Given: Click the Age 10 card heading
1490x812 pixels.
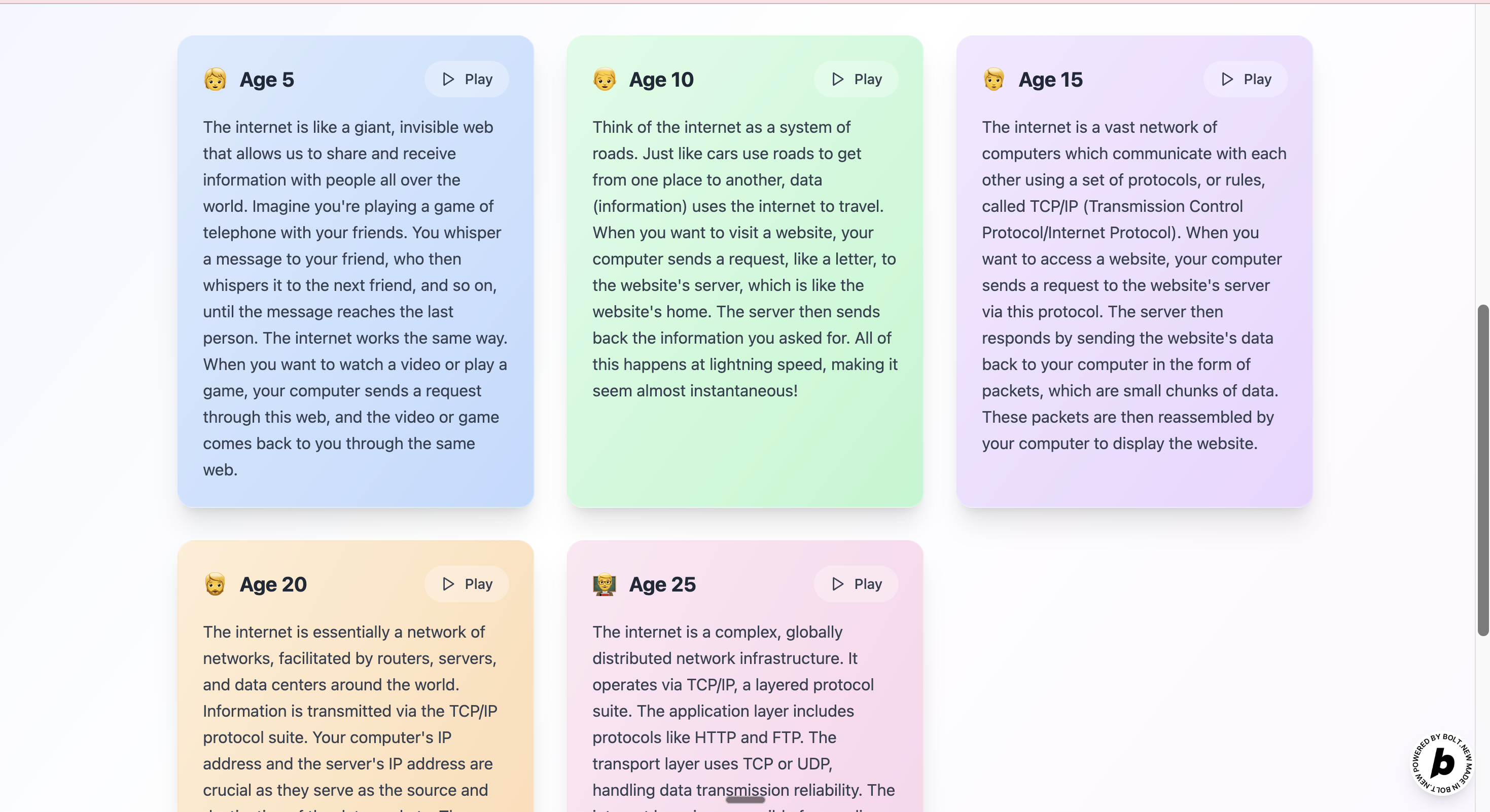Looking at the screenshot, I should click(661, 79).
